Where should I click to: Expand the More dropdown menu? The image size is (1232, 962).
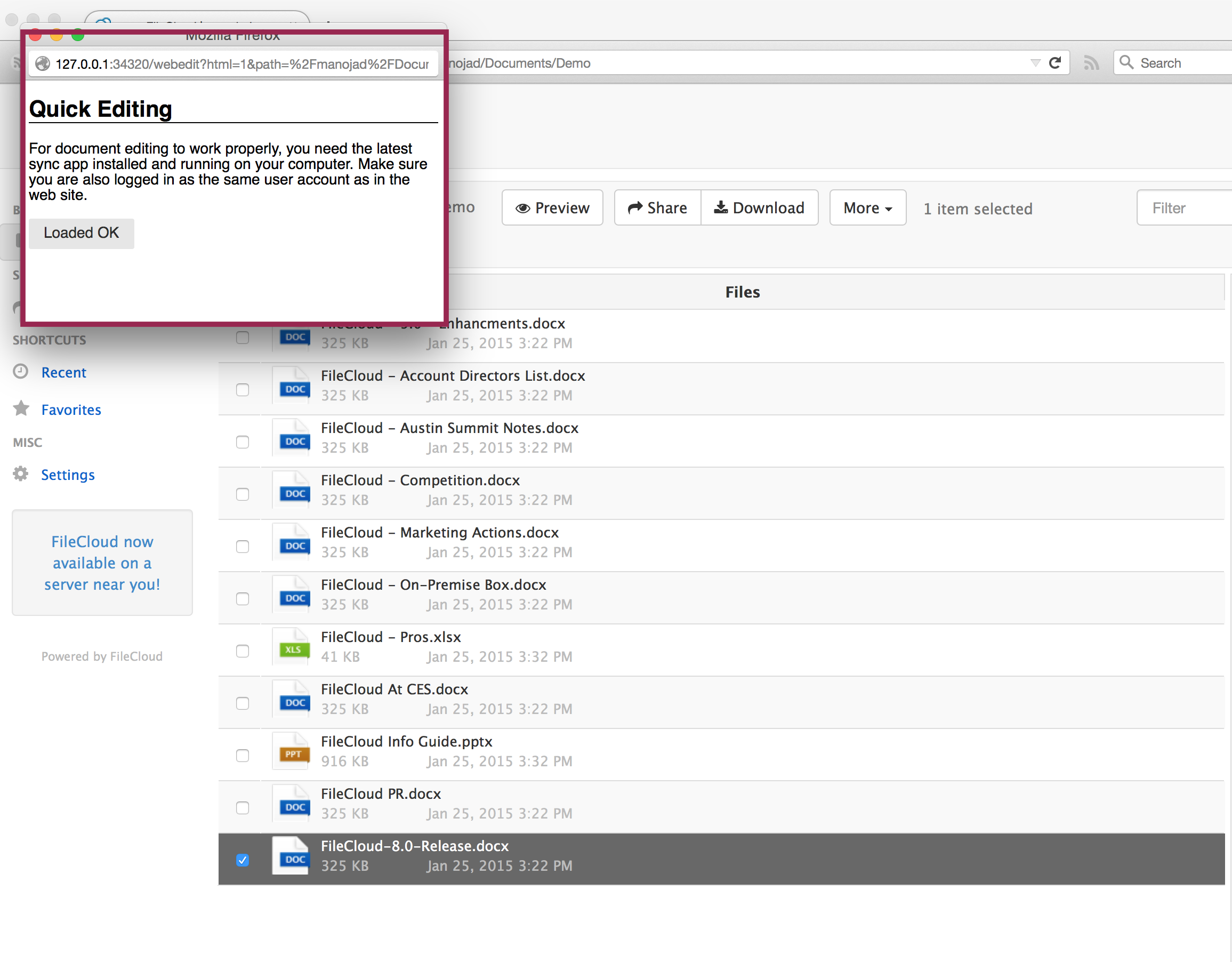coord(867,208)
